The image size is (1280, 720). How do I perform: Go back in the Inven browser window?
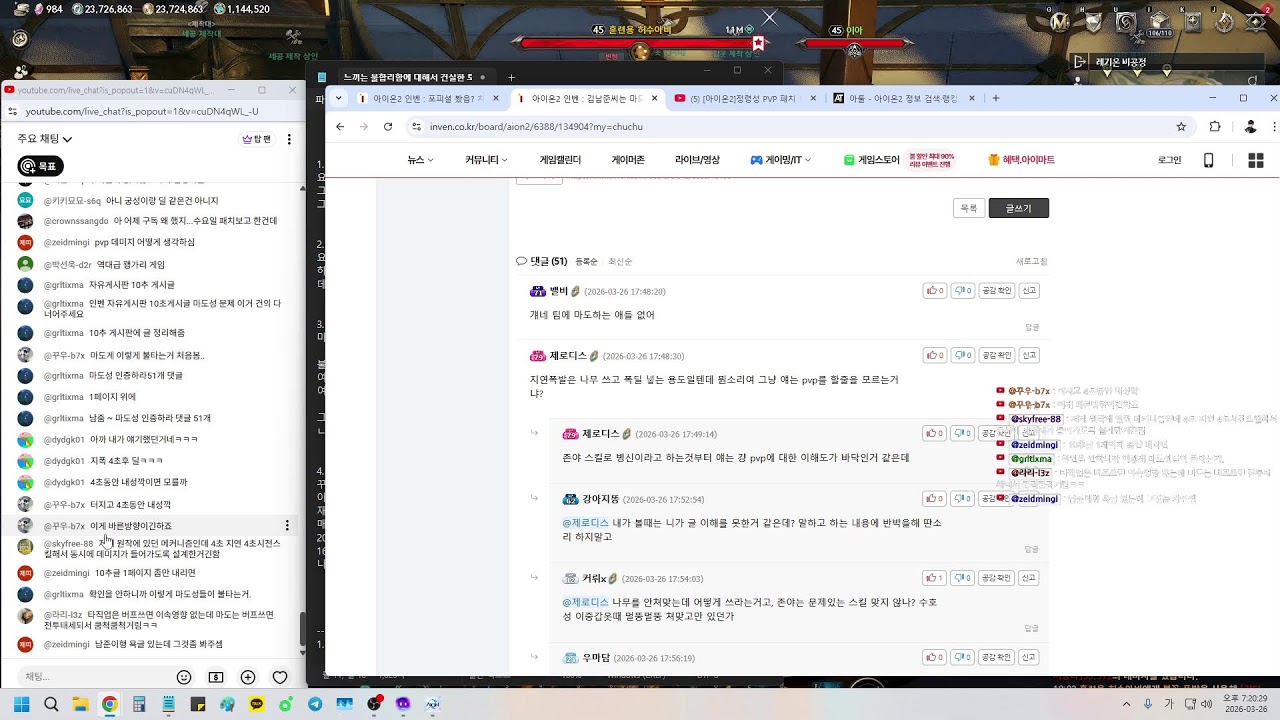point(340,127)
